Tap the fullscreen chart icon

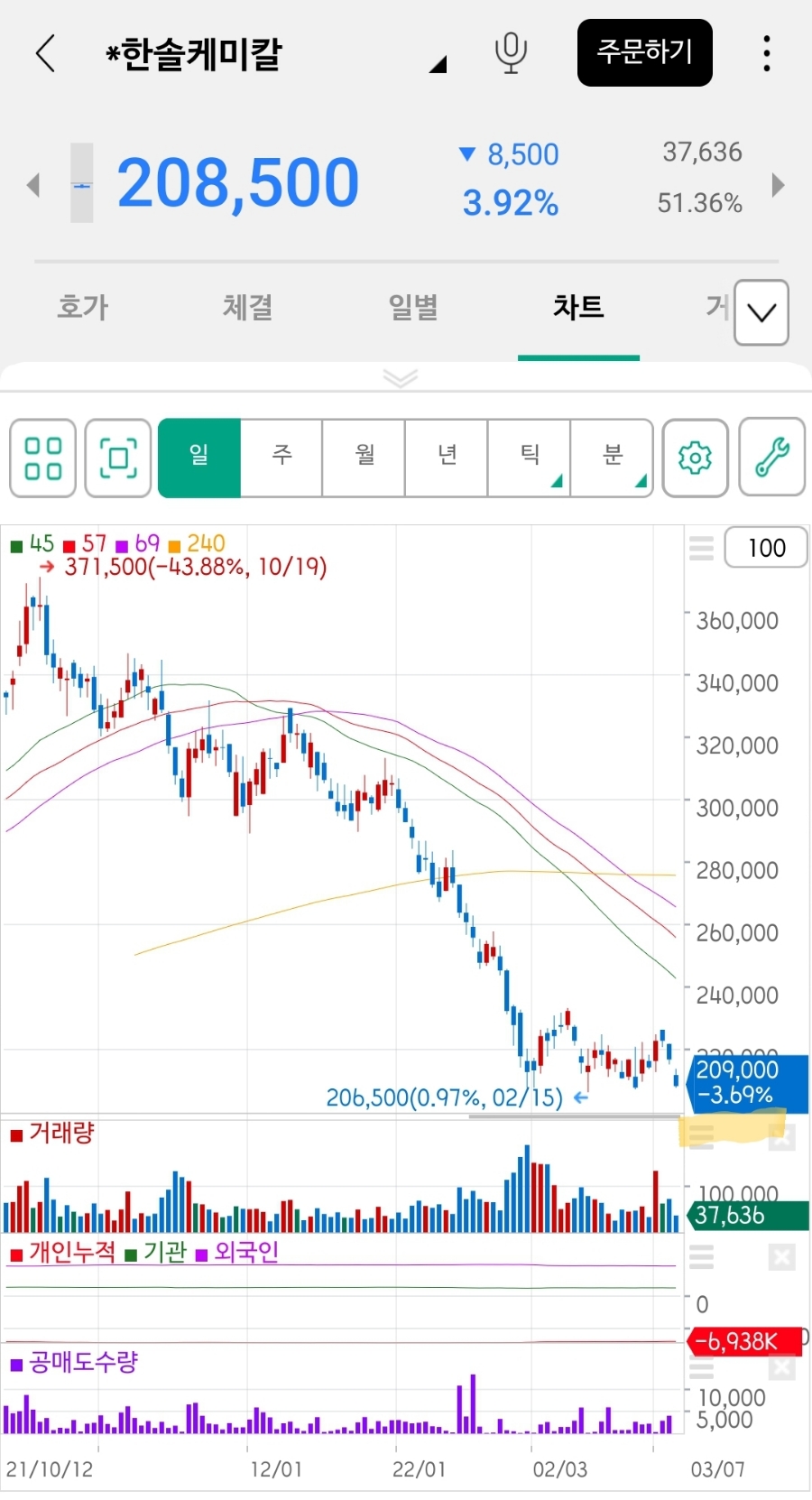[x=118, y=458]
